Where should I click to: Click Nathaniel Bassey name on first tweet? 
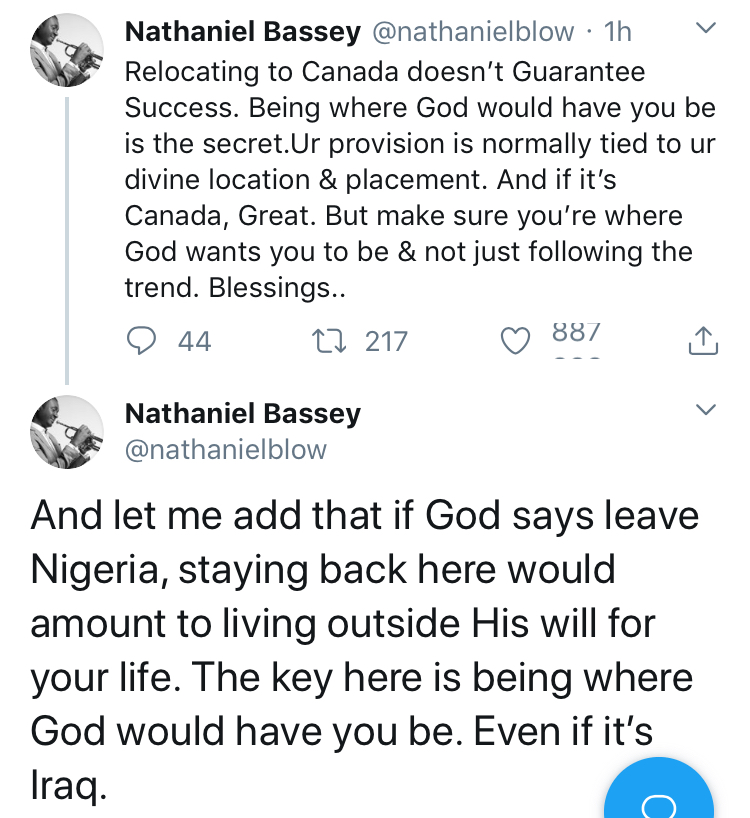(x=242, y=32)
